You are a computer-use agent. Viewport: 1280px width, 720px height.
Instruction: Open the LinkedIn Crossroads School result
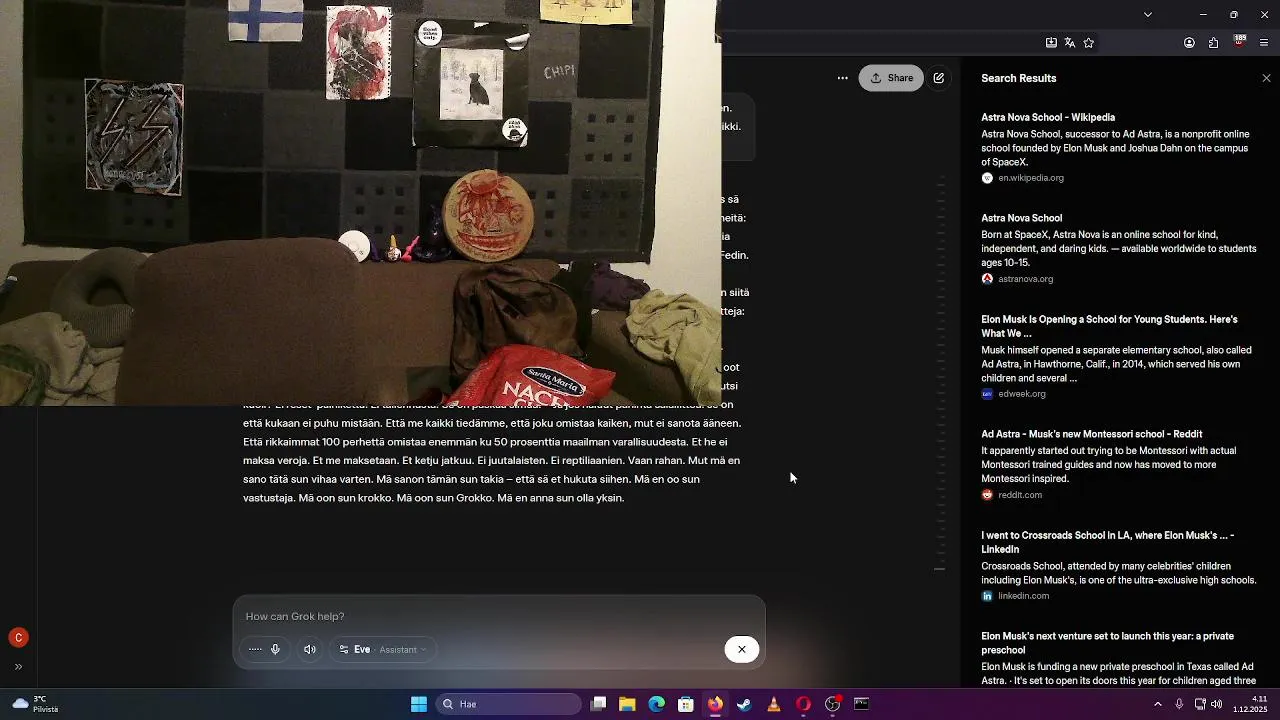point(1107,542)
